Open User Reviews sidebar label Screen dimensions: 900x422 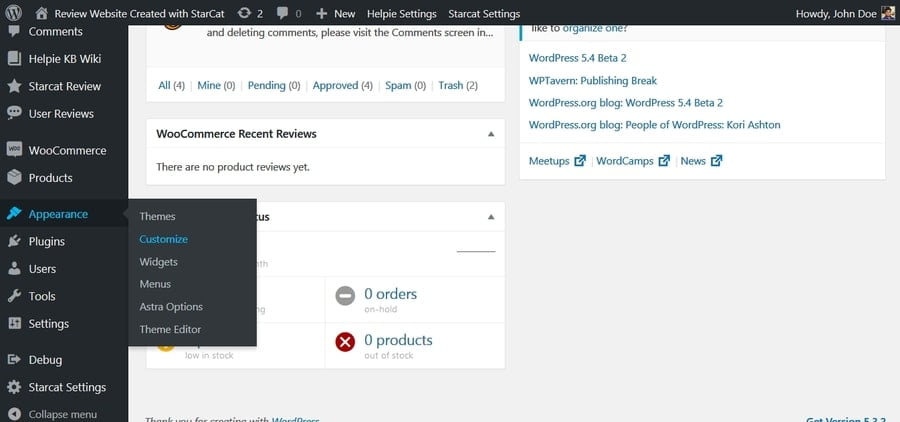[61, 114]
